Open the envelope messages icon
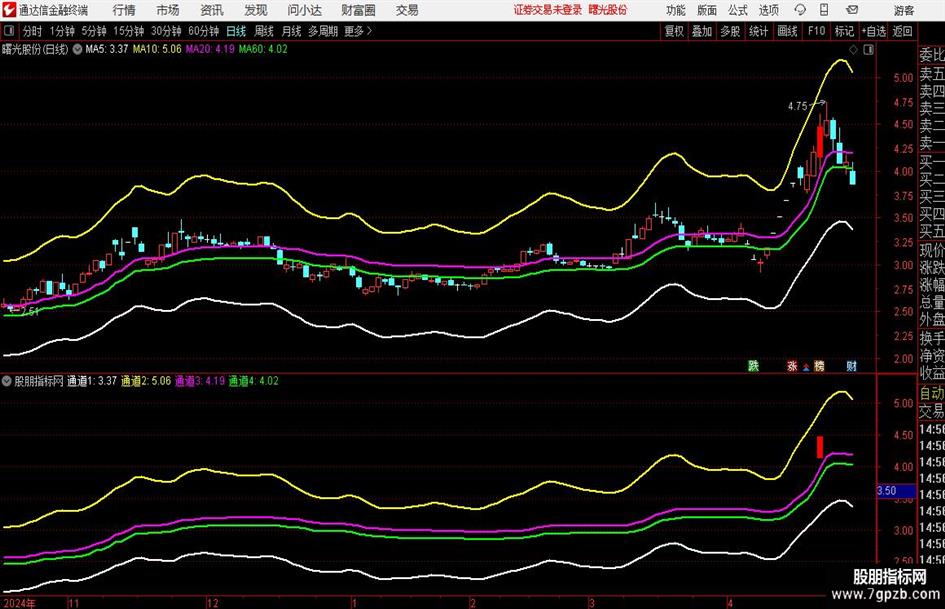The image size is (945, 609). point(852,10)
